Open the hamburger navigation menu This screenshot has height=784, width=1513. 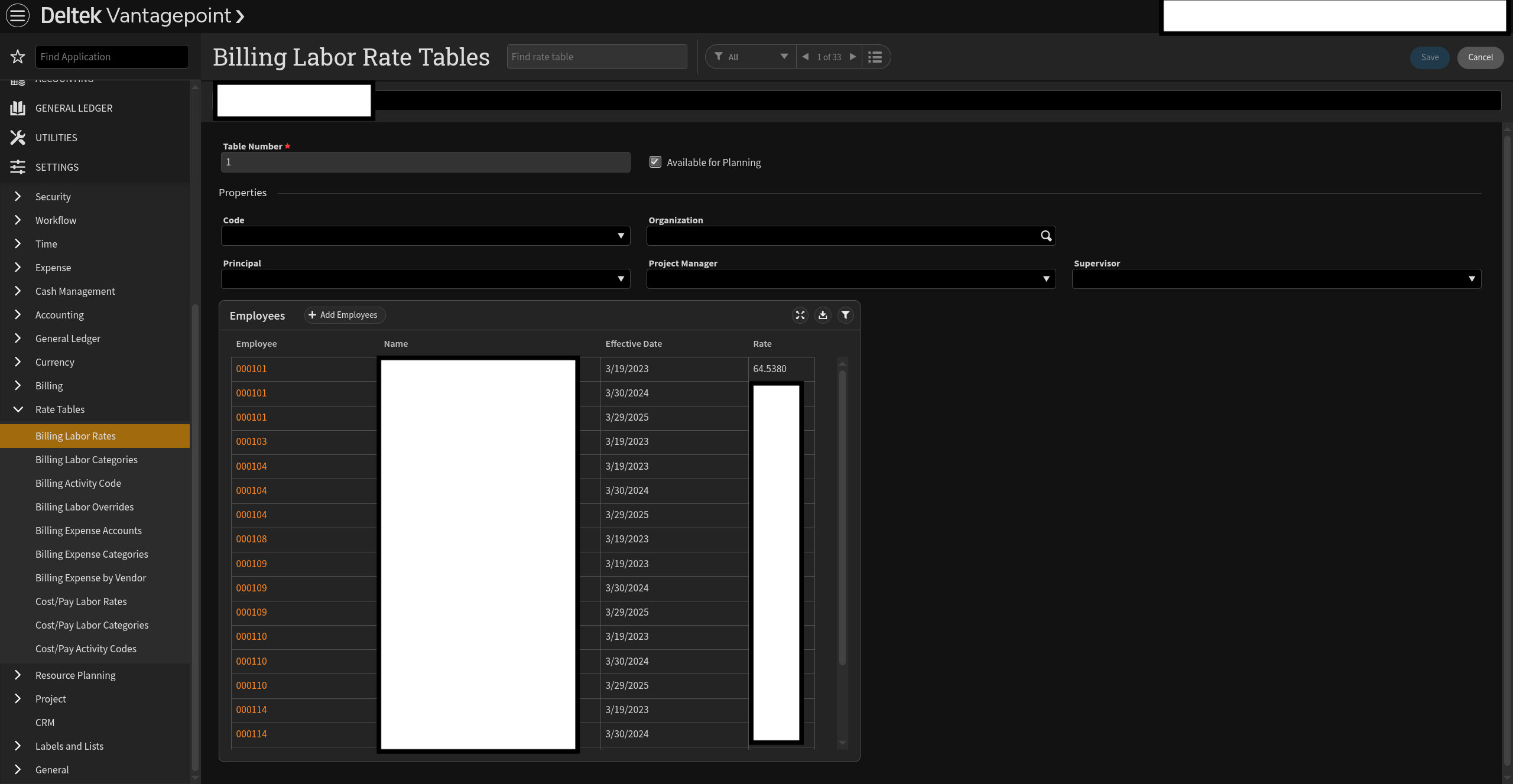point(18,15)
